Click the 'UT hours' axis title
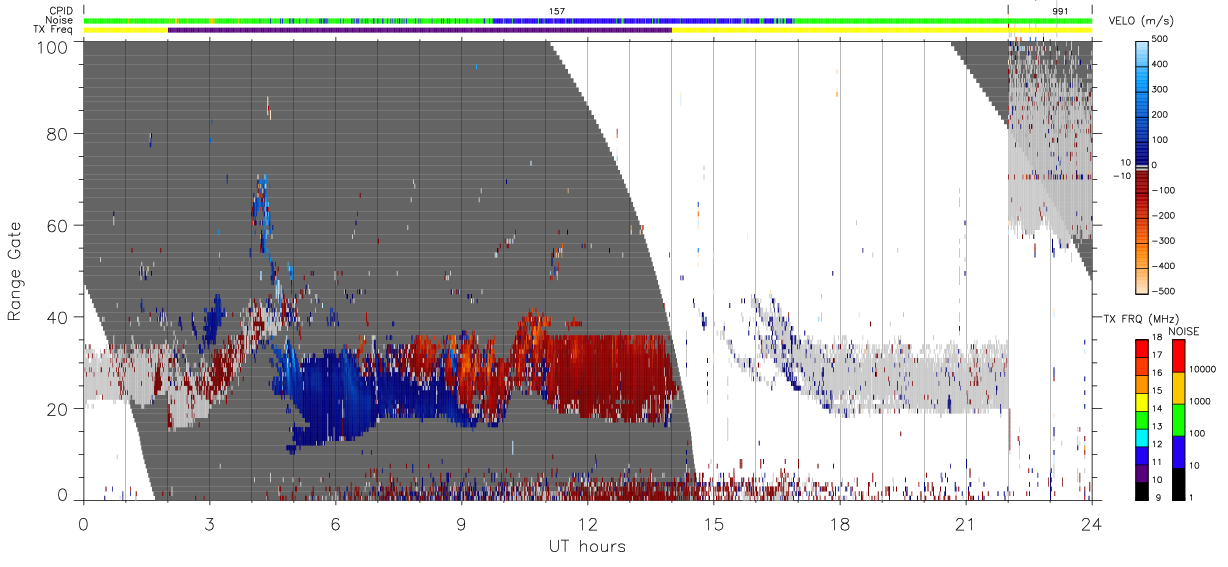1228x567 pixels. 587,546
